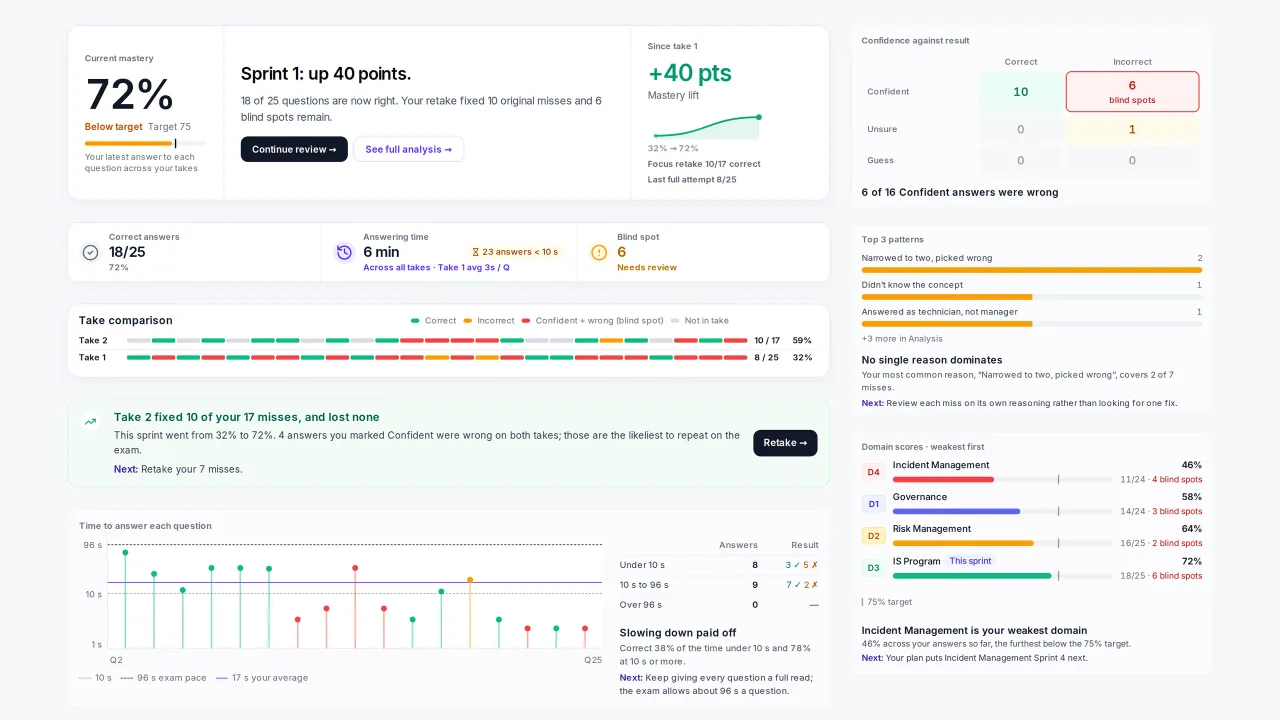Screen dimensions: 1280x720
Task: Click the Below target label
Action: click(x=114, y=127)
